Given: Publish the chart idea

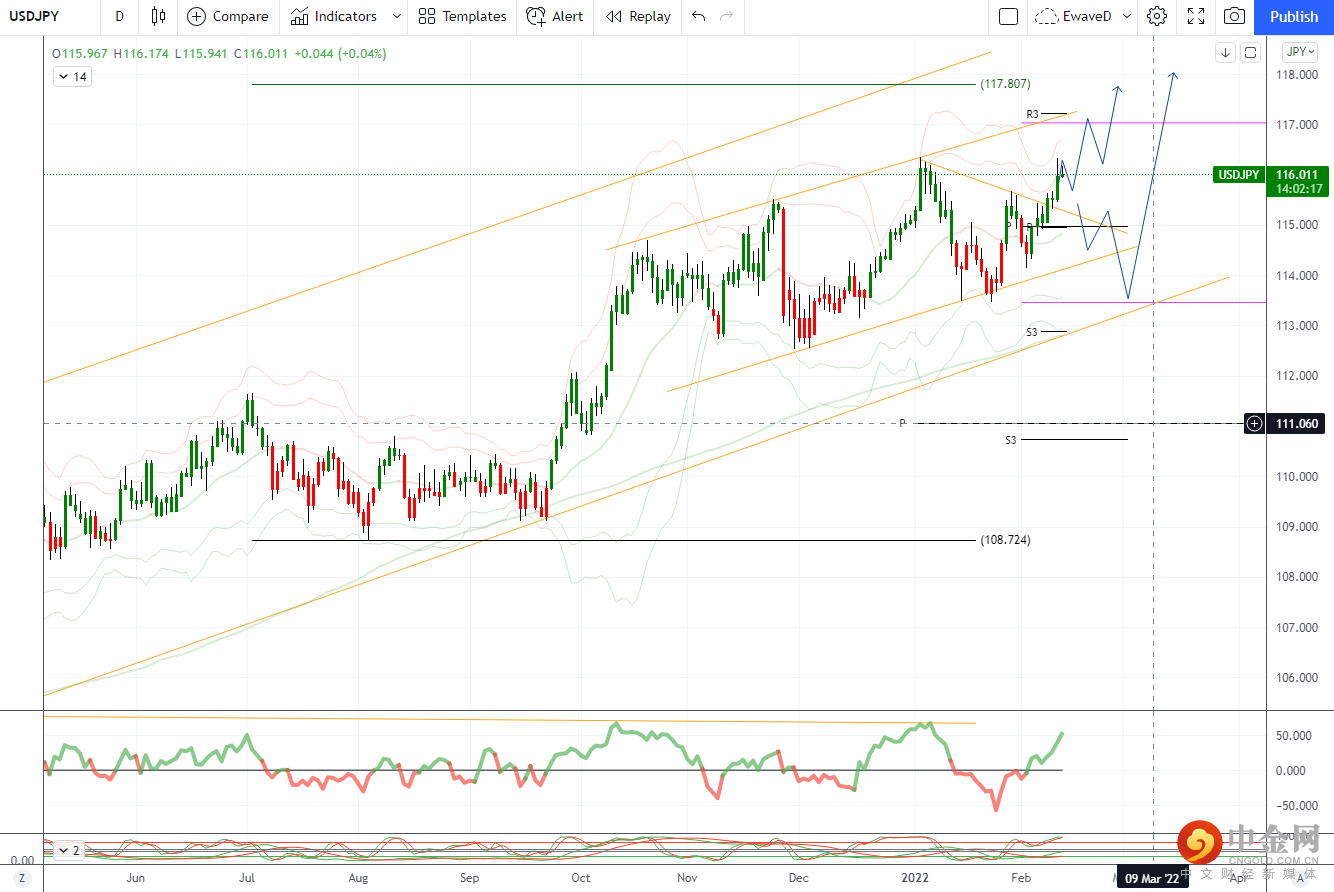Looking at the screenshot, I should (x=1294, y=16).
